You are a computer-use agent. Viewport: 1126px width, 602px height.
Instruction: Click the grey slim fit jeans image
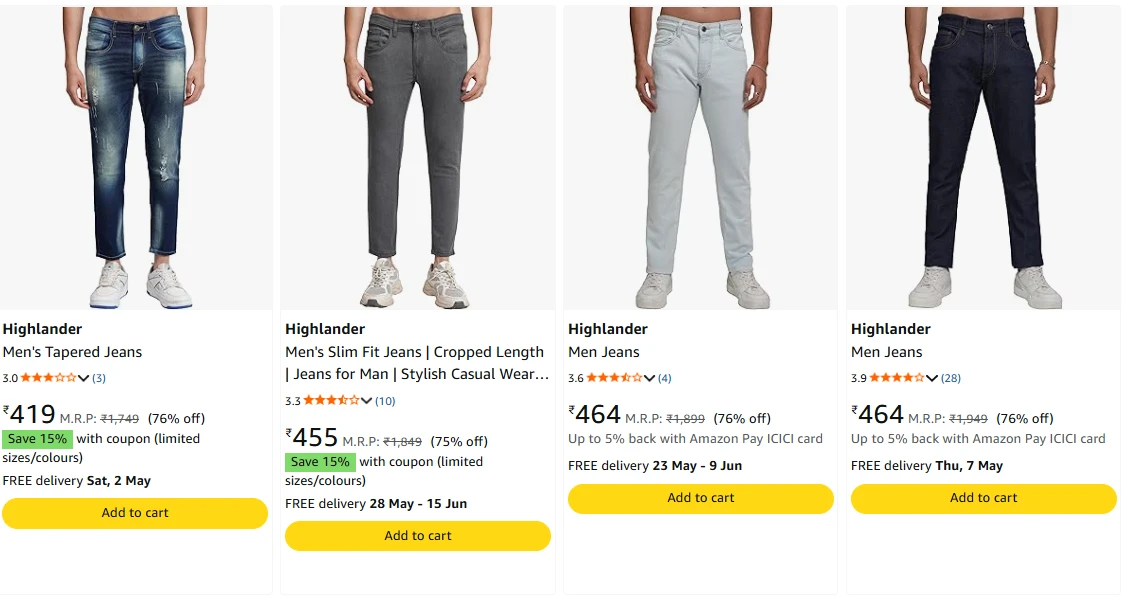coord(417,157)
